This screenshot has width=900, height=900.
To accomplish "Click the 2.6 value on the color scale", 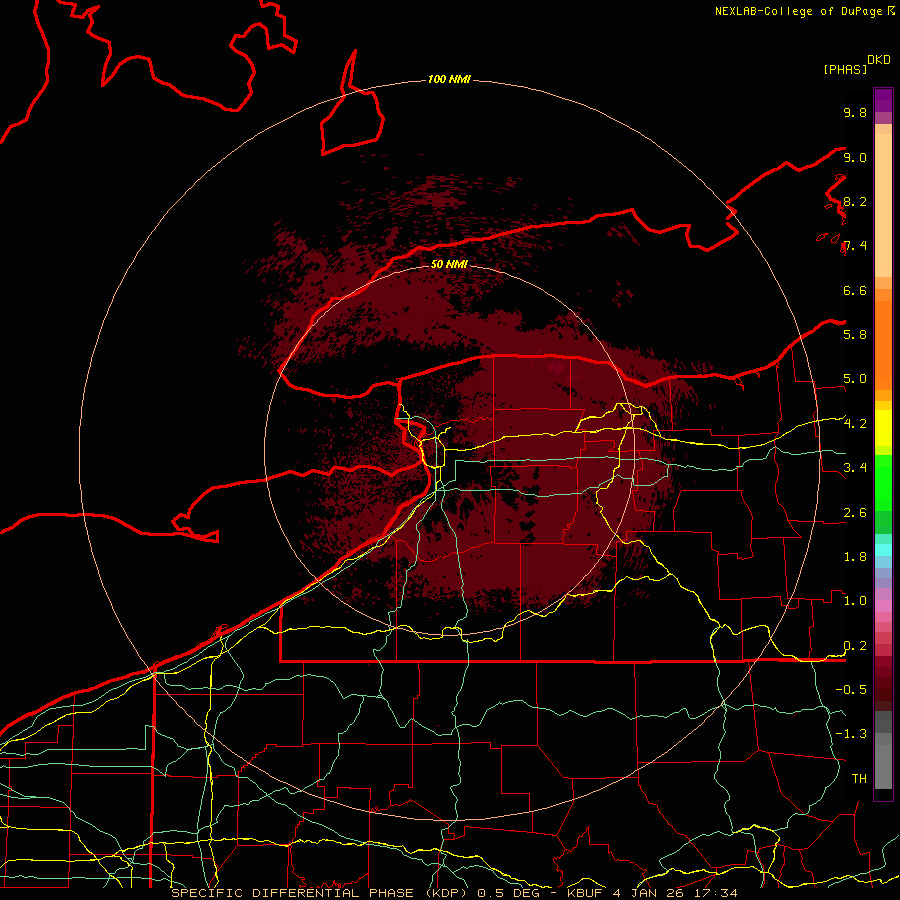I will (x=855, y=513).
